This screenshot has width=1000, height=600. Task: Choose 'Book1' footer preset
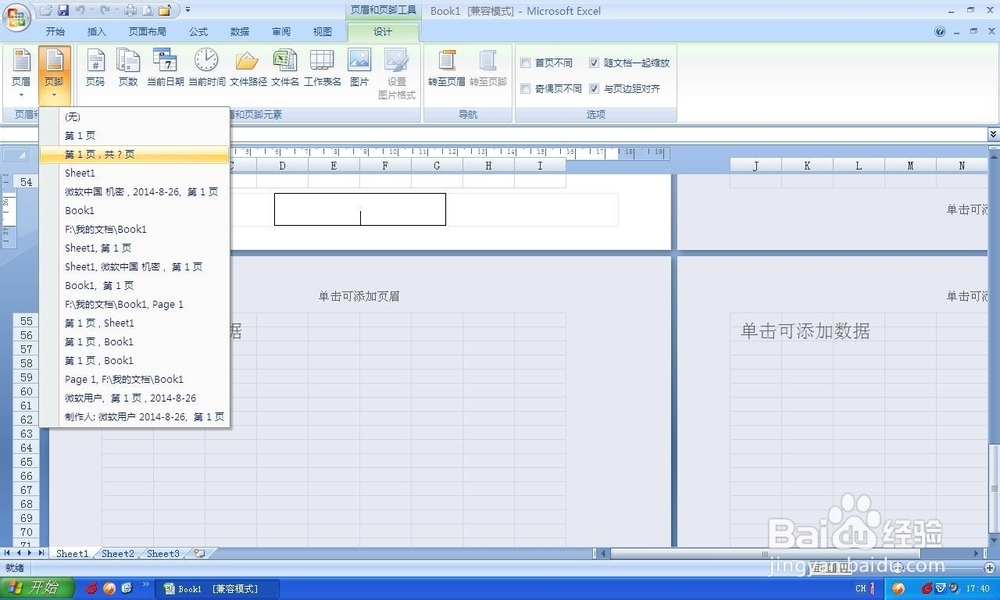pyautogui.click(x=135, y=210)
